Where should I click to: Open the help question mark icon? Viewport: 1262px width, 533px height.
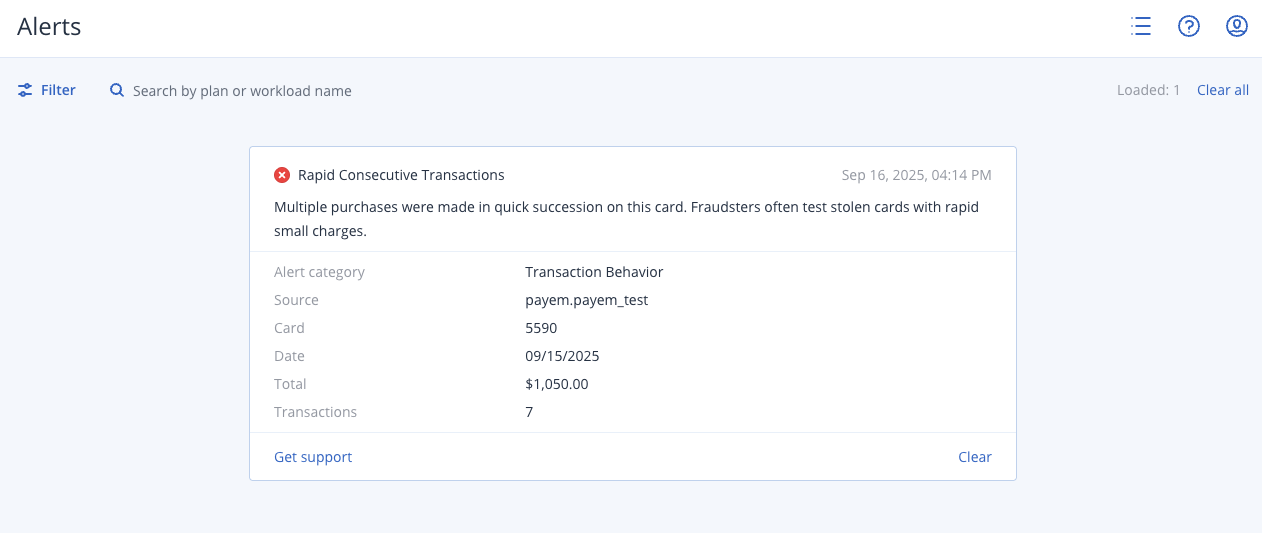point(1188,27)
